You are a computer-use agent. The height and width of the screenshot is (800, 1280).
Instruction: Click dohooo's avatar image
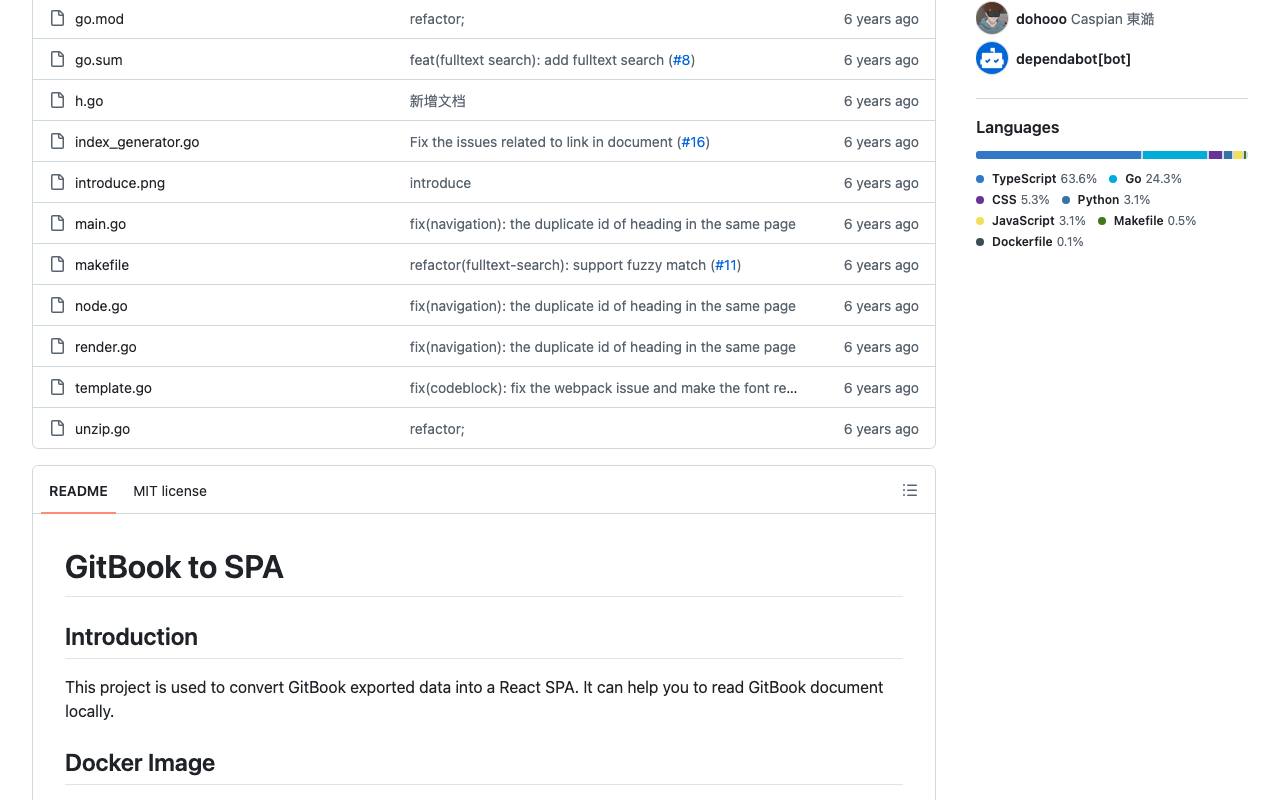[x=992, y=18]
